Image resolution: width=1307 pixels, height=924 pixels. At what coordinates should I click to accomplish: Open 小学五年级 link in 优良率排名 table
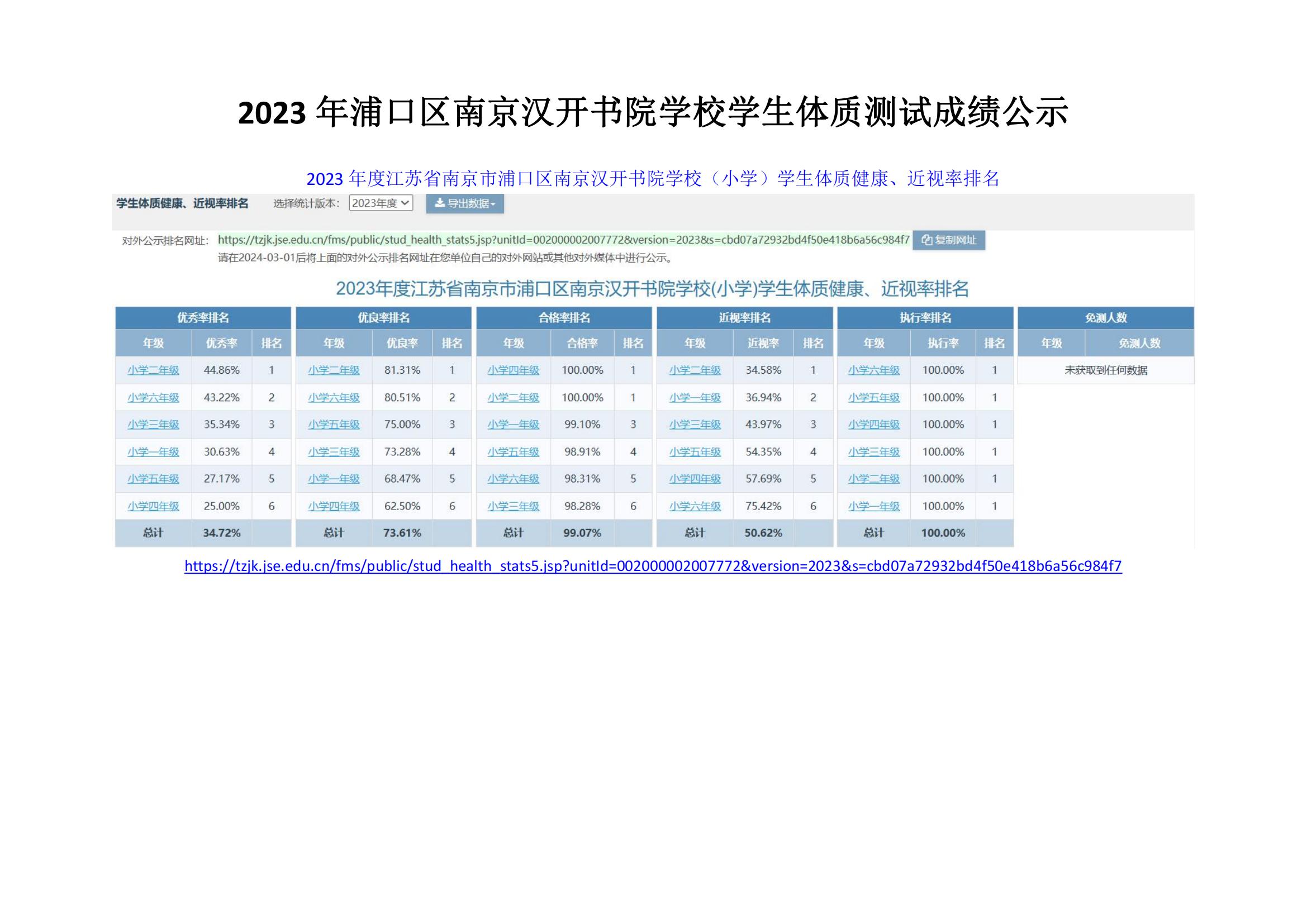click(334, 425)
